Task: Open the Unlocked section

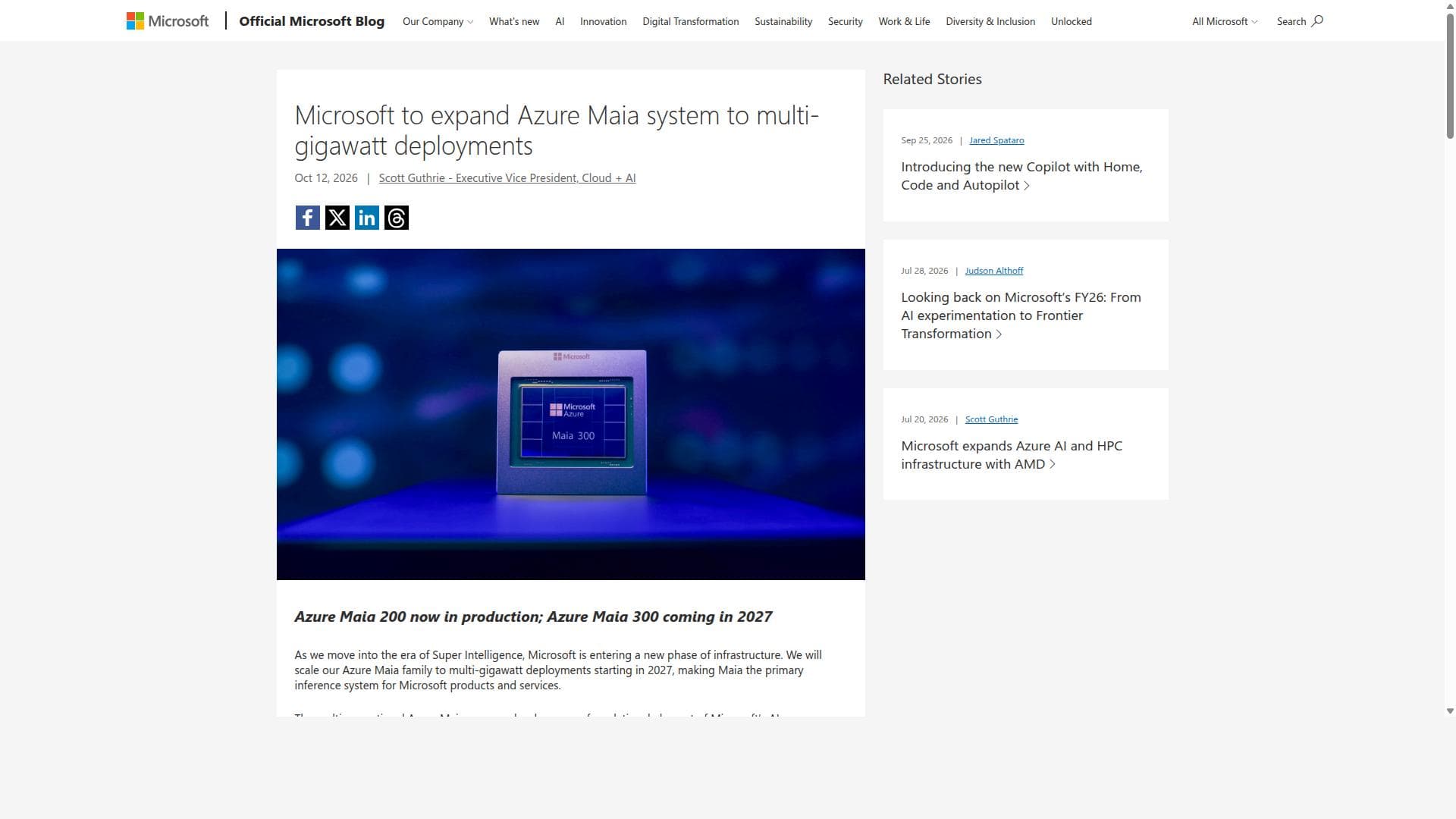Action: [x=1071, y=21]
